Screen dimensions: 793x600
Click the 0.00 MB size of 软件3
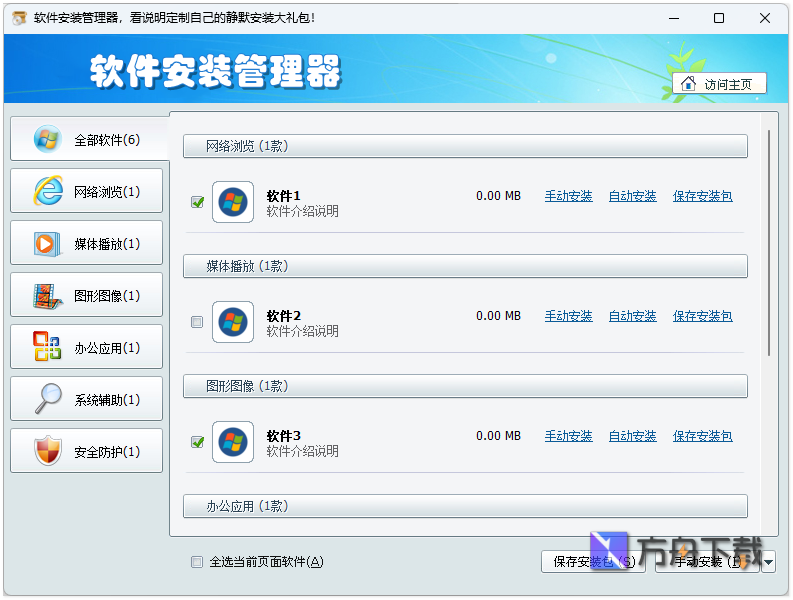[498, 436]
